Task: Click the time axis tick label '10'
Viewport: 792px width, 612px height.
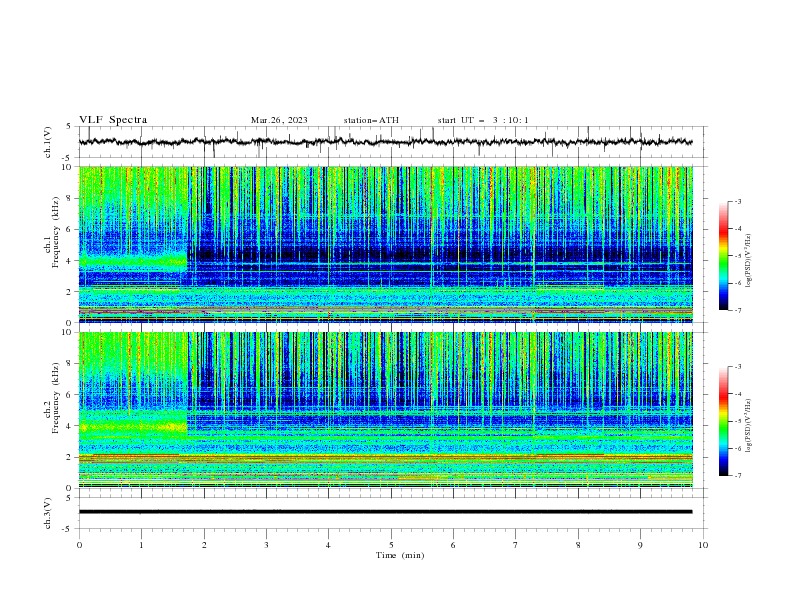Action: [x=703, y=545]
